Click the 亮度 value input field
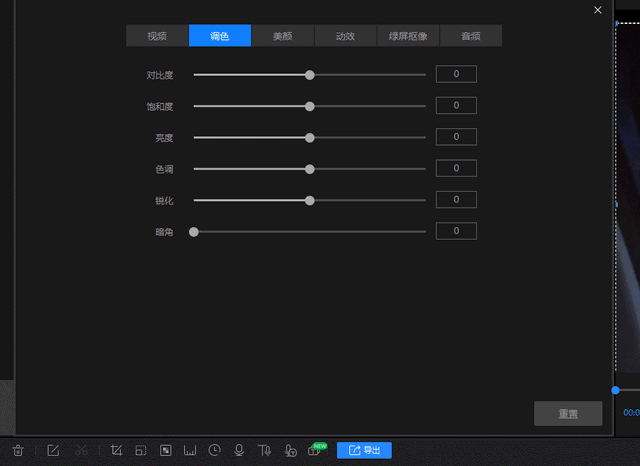This screenshot has height=466, width=640. tap(456, 137)
